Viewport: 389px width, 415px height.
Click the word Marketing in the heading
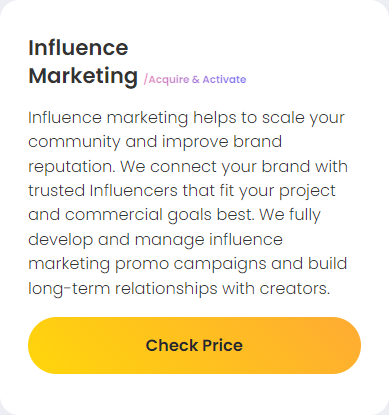[x=83, y=76]
